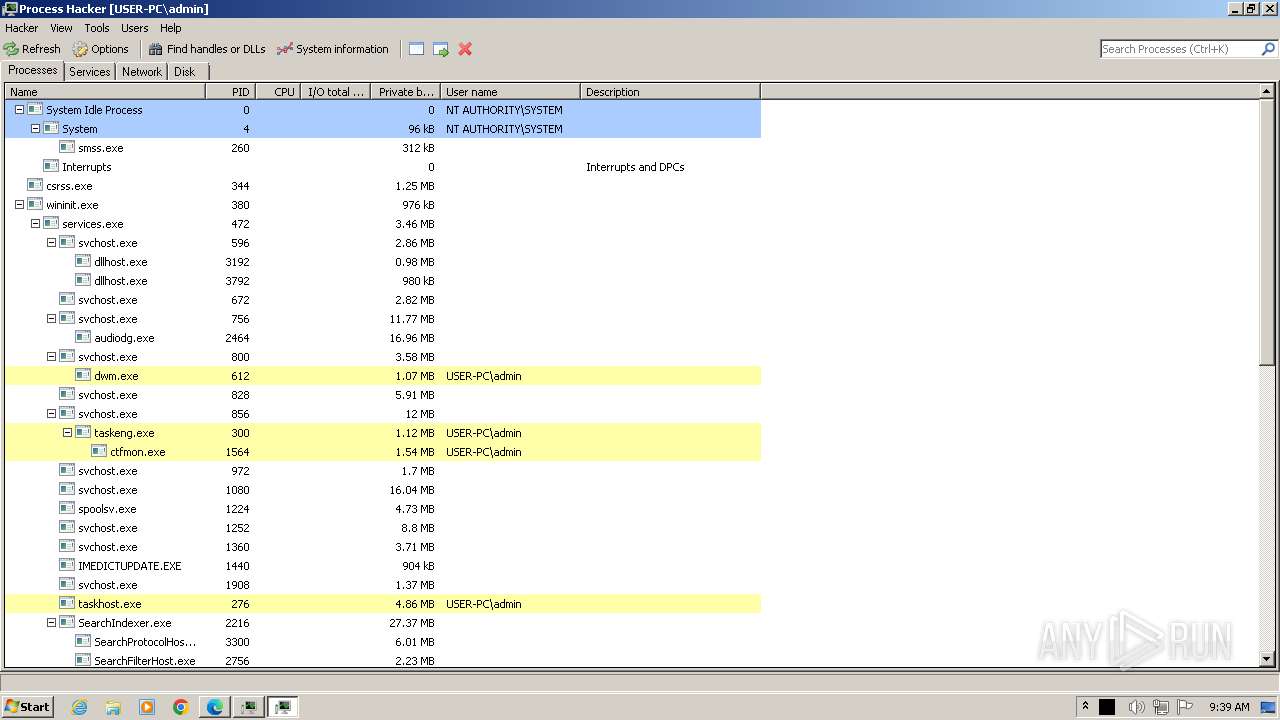Click the volume tray icon
The width and height of the screenshot is (1280, 720).
(1136, 707)
